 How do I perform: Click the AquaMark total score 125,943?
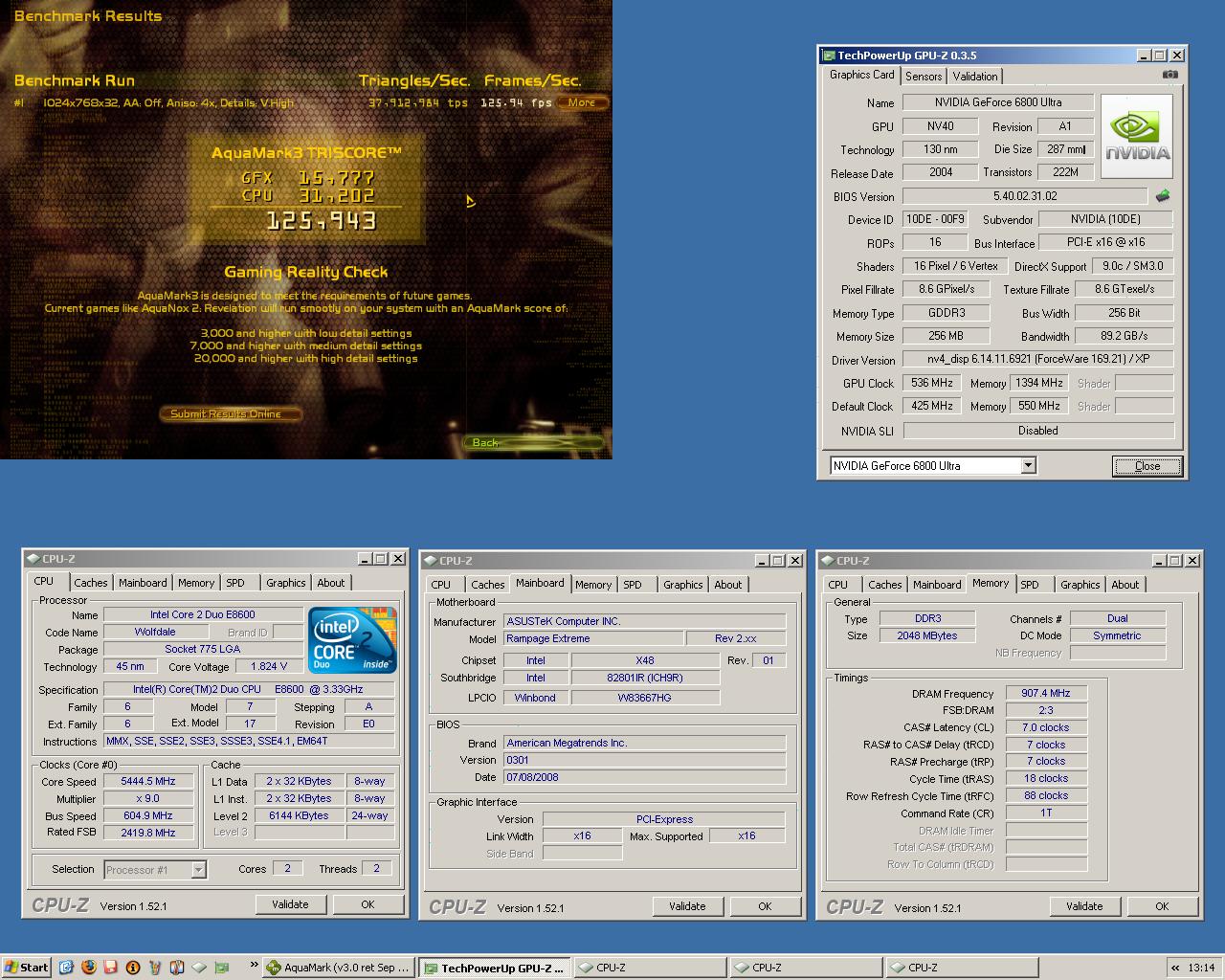pyautogui.click(x=322, y=221)
